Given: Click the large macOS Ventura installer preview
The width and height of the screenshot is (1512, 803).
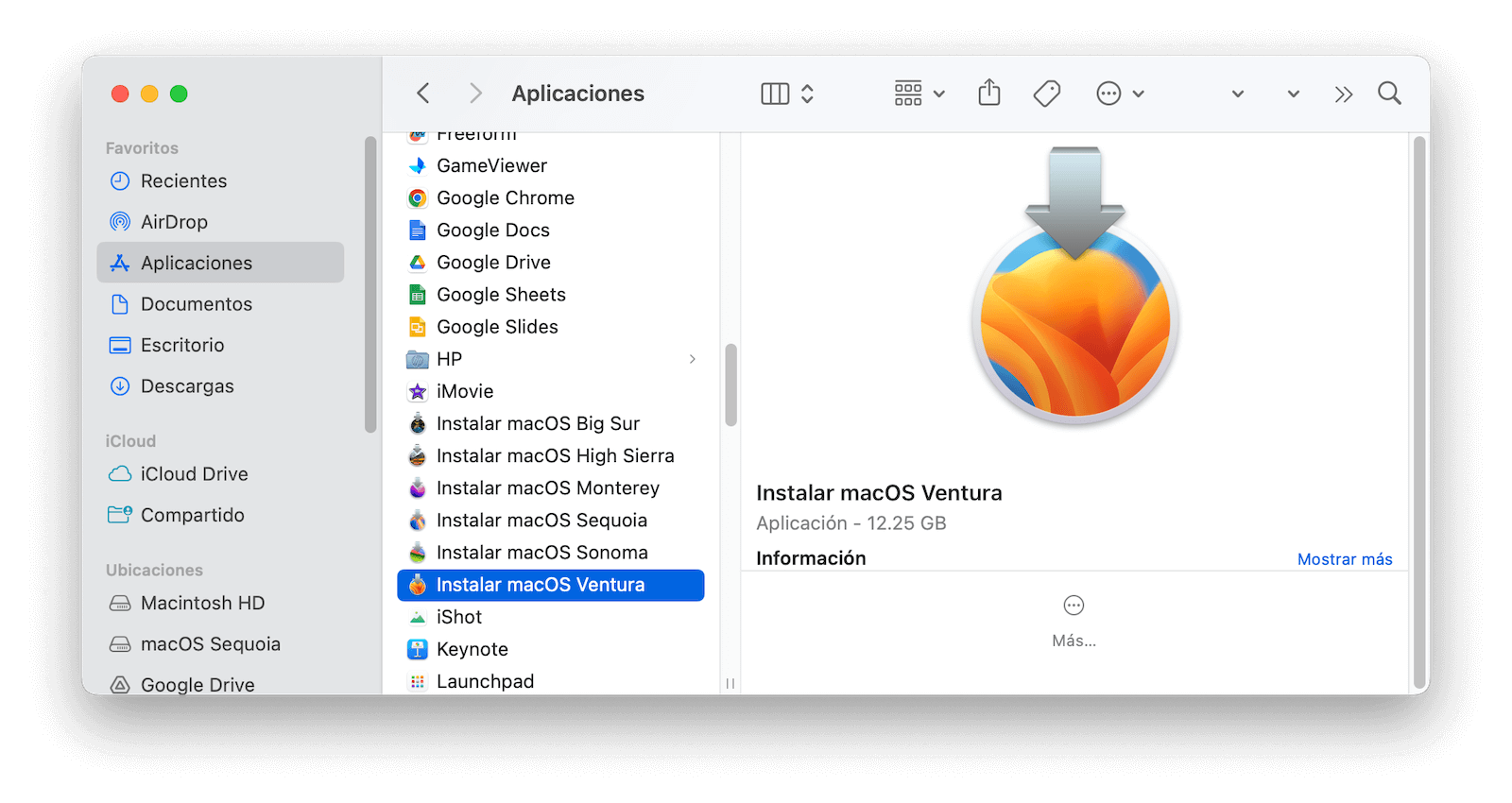Looking at the screenshot, I should click(x=1075, y=286).
